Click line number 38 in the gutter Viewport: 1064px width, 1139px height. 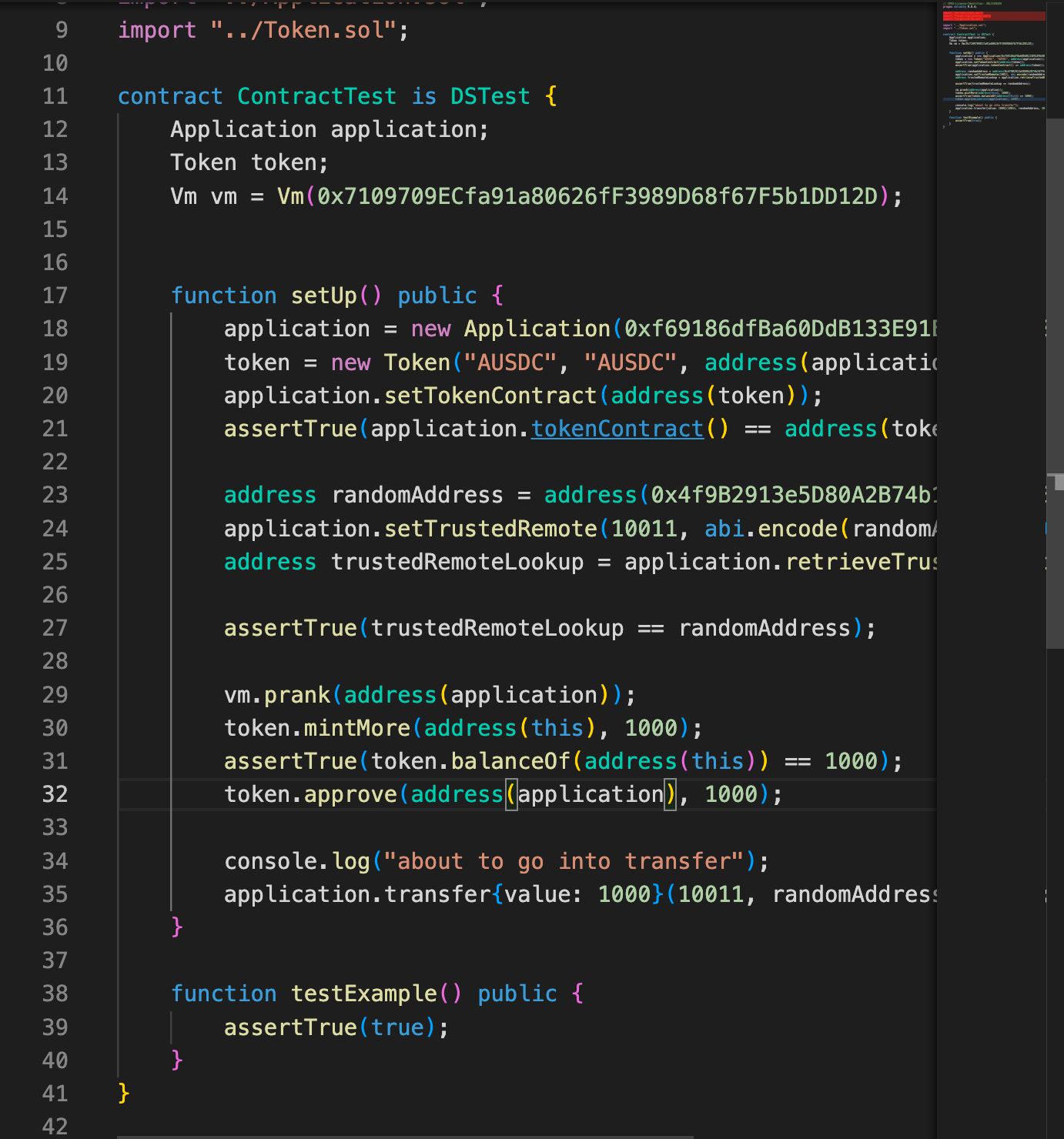click(55, 994)
